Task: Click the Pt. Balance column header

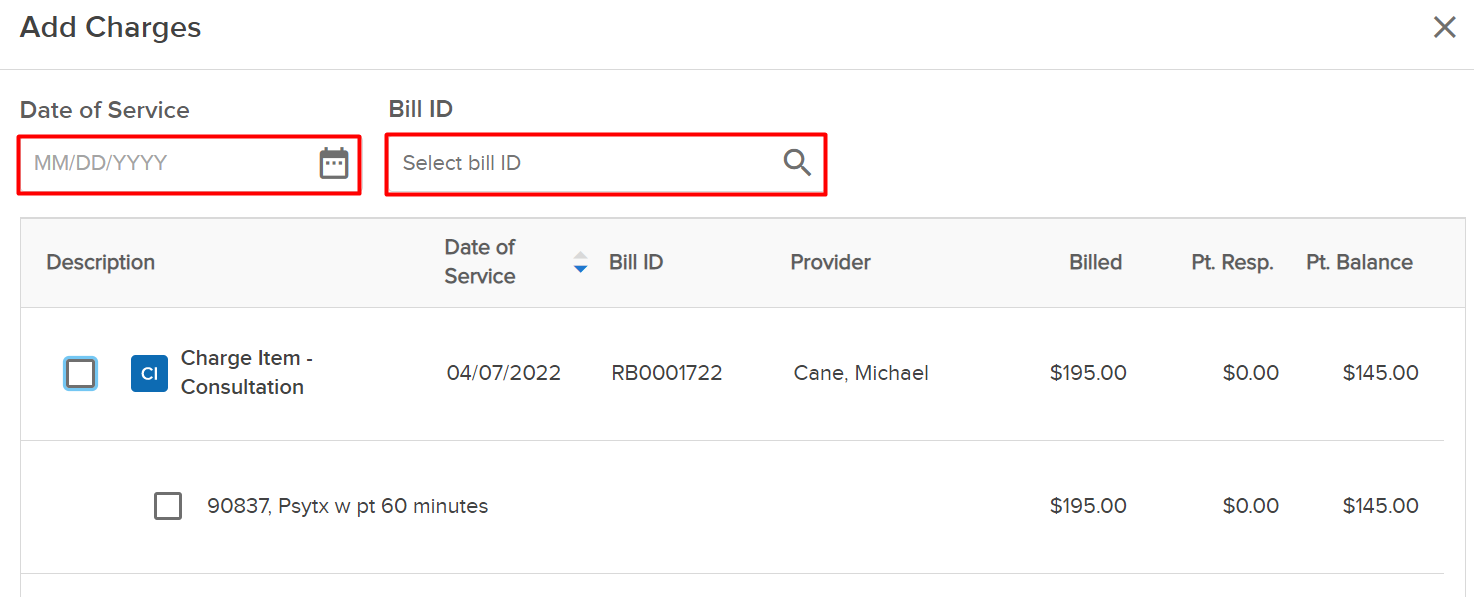Action: [x=1359, y=262]
